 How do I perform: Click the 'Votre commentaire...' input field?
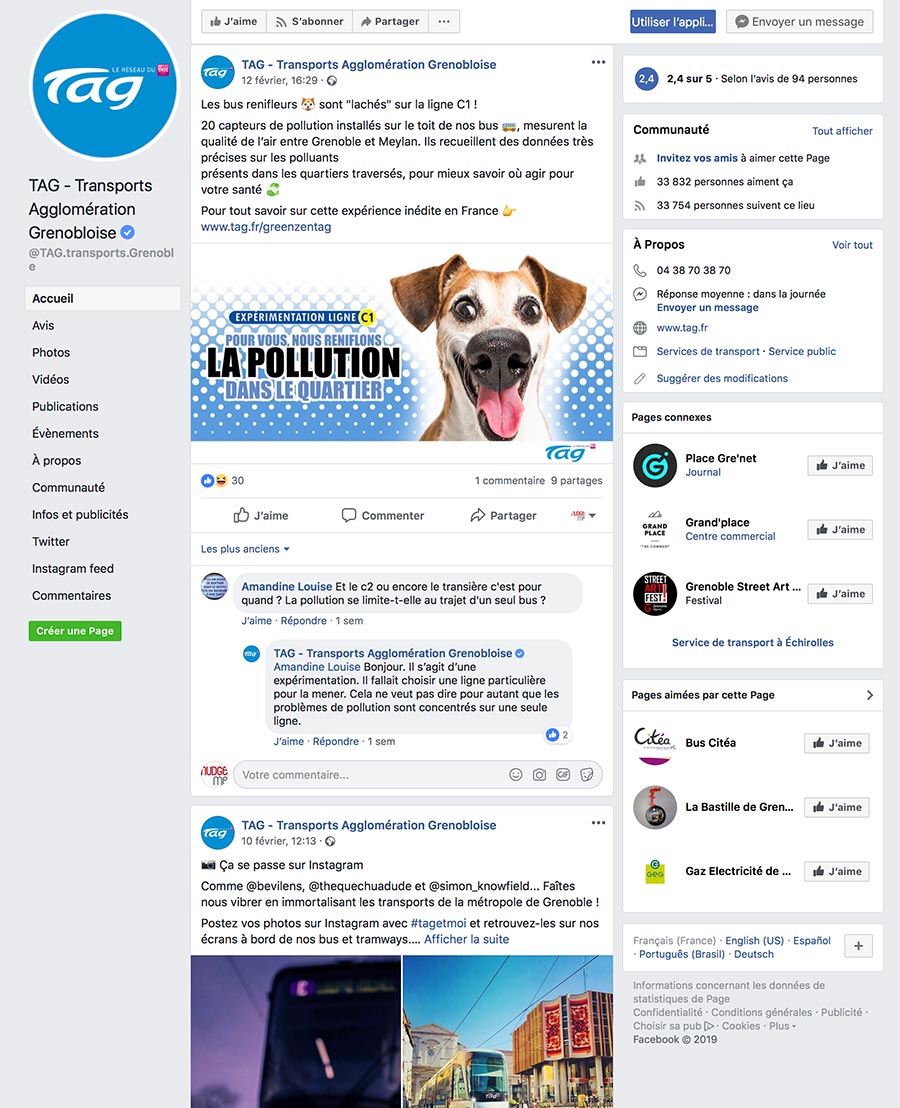(418, 774)
